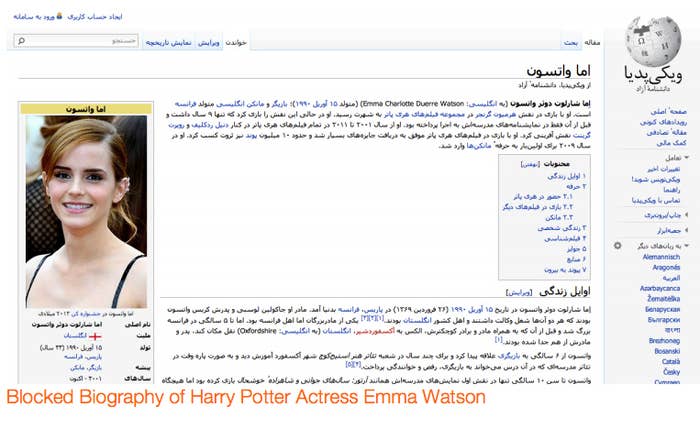Click the search magnifier icon
The width and height of the screenshot is (700, 429).
[x=21, y=41]
